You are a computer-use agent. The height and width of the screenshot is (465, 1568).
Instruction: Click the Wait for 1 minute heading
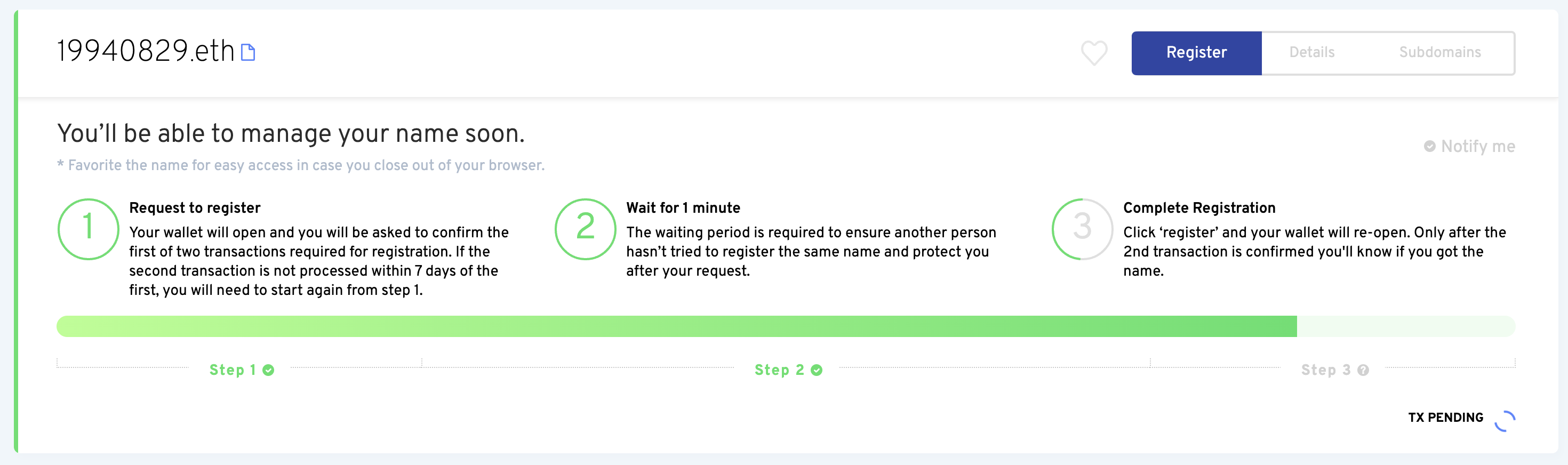683,208
